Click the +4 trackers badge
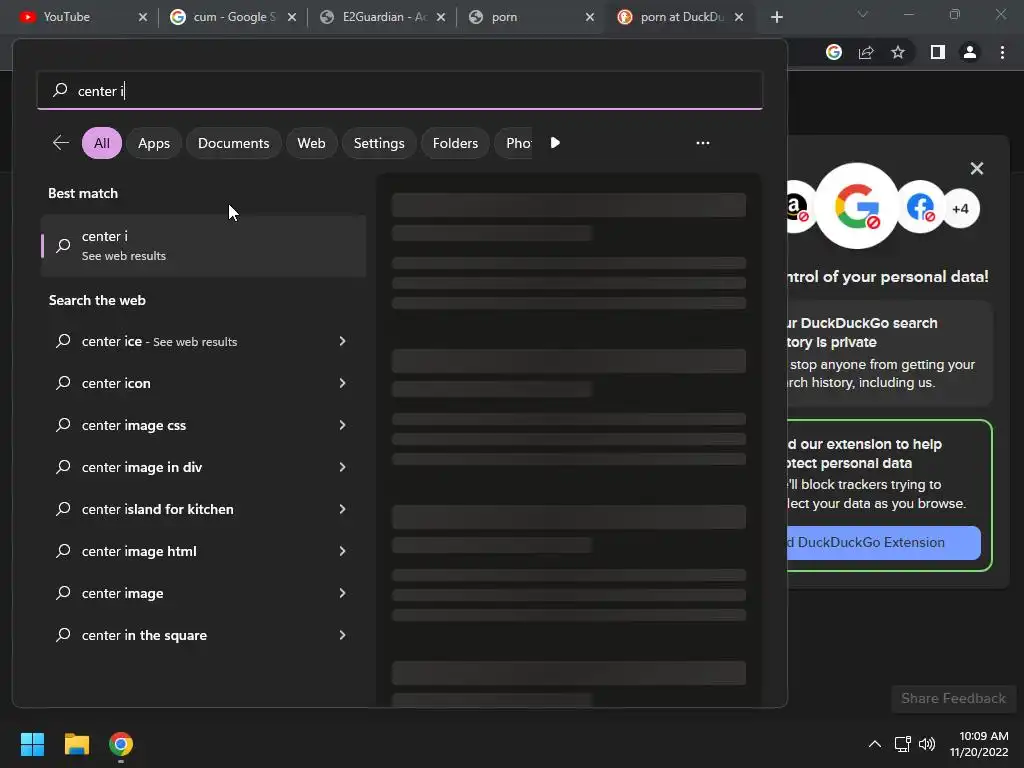This screenshot has height=768, width=1024. pos(960,209)
